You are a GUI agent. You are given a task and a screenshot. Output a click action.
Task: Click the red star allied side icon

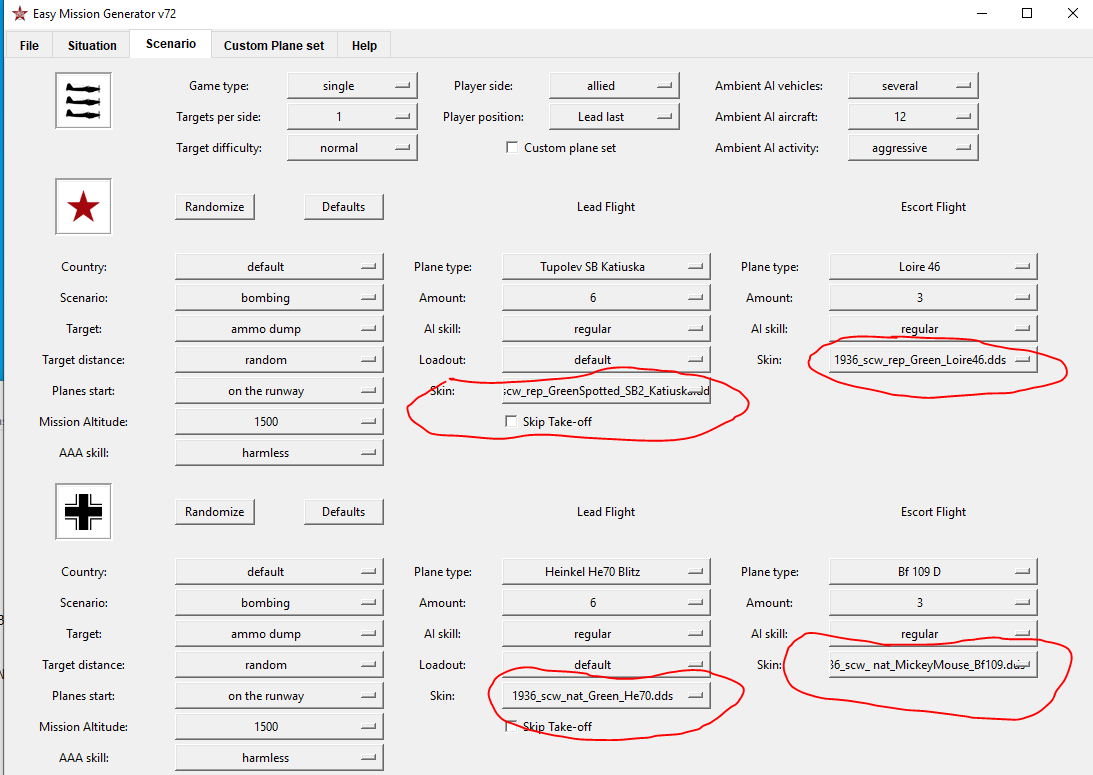pyautogui.click(x=83, y=207)
